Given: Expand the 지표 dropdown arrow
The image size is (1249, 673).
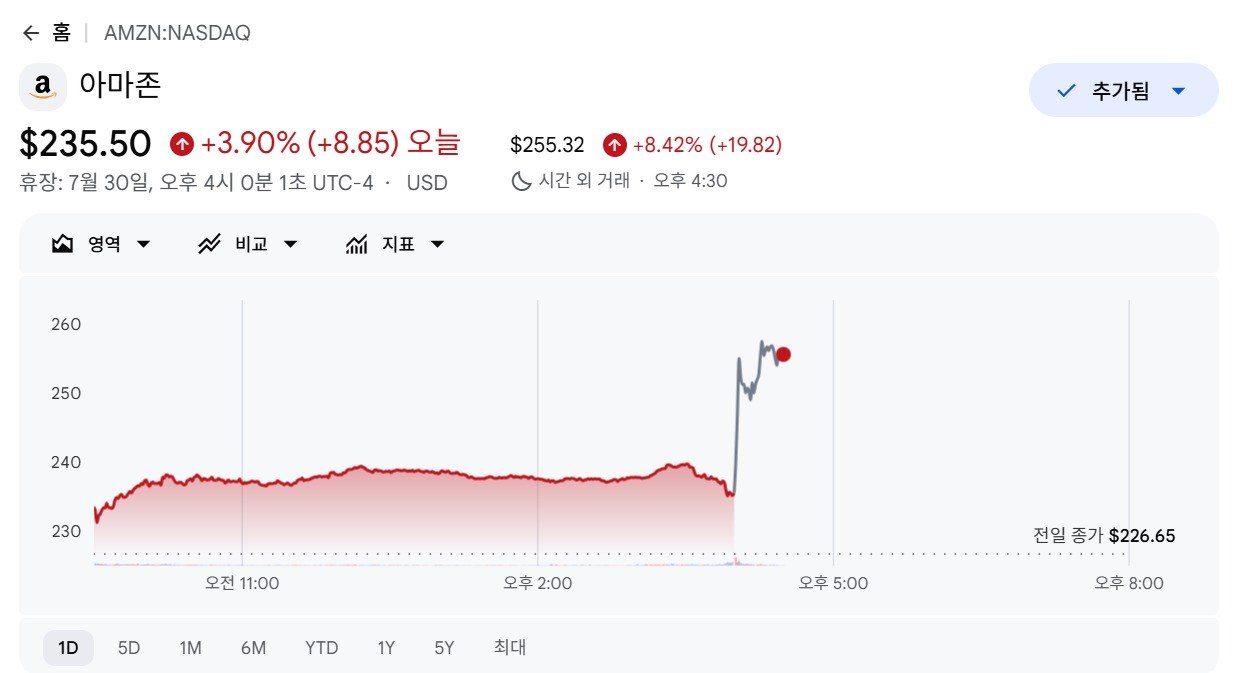Looking at the screenshot, I should pos(437,244).
